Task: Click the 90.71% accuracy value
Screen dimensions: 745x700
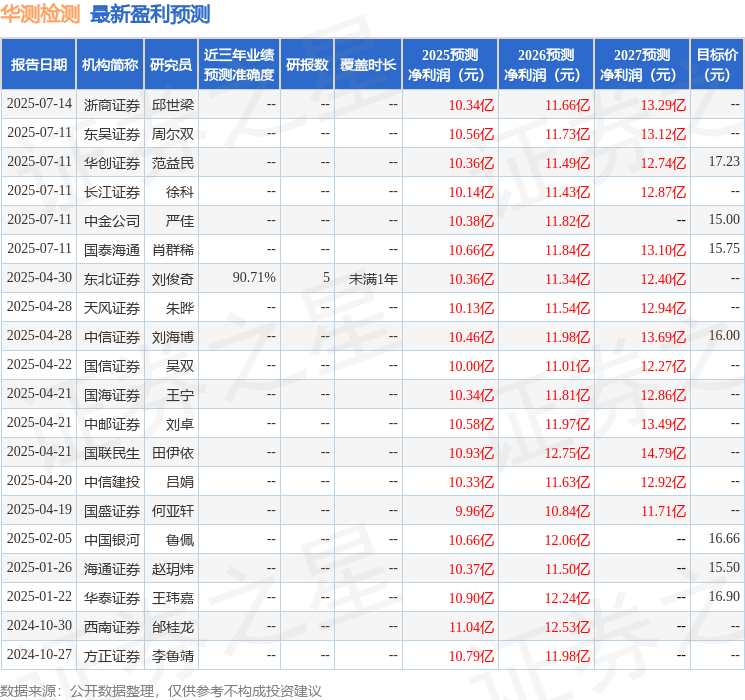Action: (x=254, y=278)
